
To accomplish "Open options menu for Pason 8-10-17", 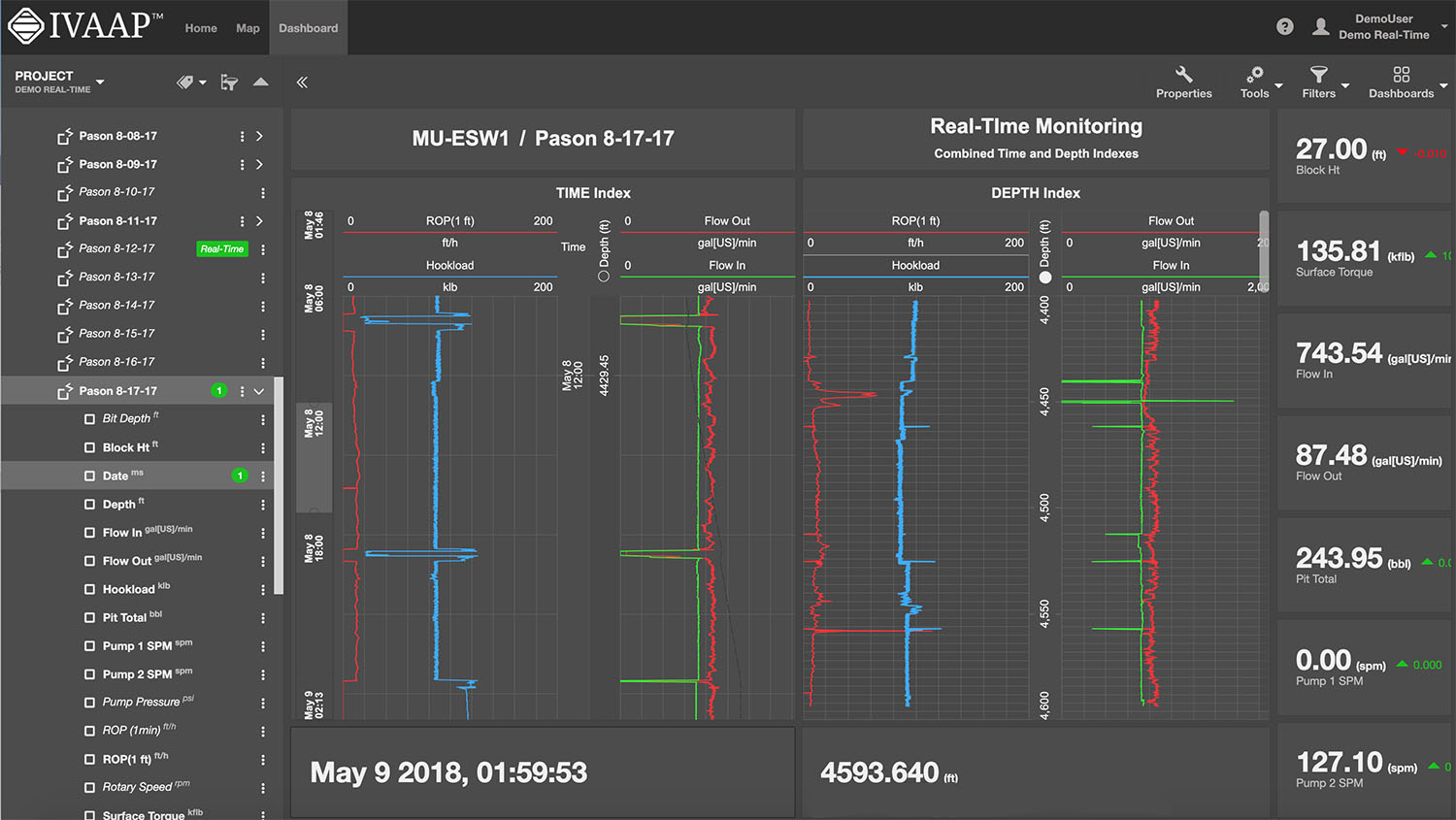I will (x=263, y=193).
